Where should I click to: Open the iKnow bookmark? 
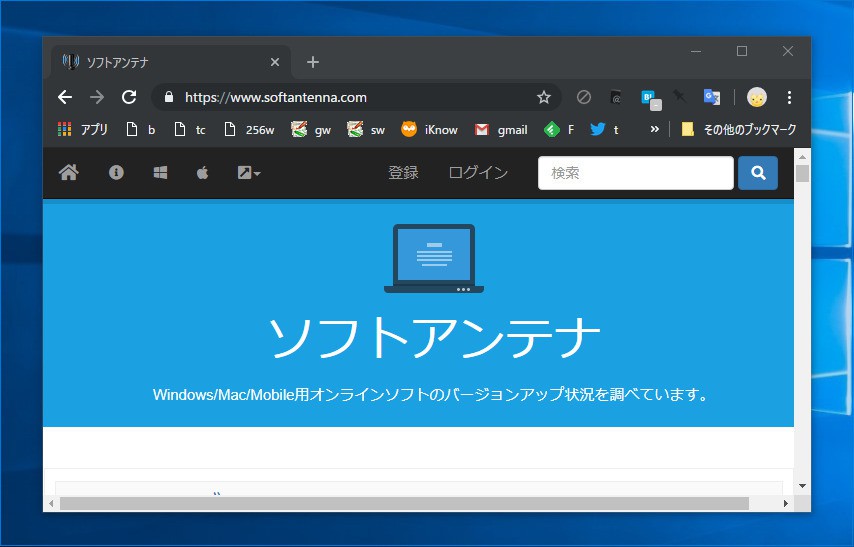coord(429,130)
